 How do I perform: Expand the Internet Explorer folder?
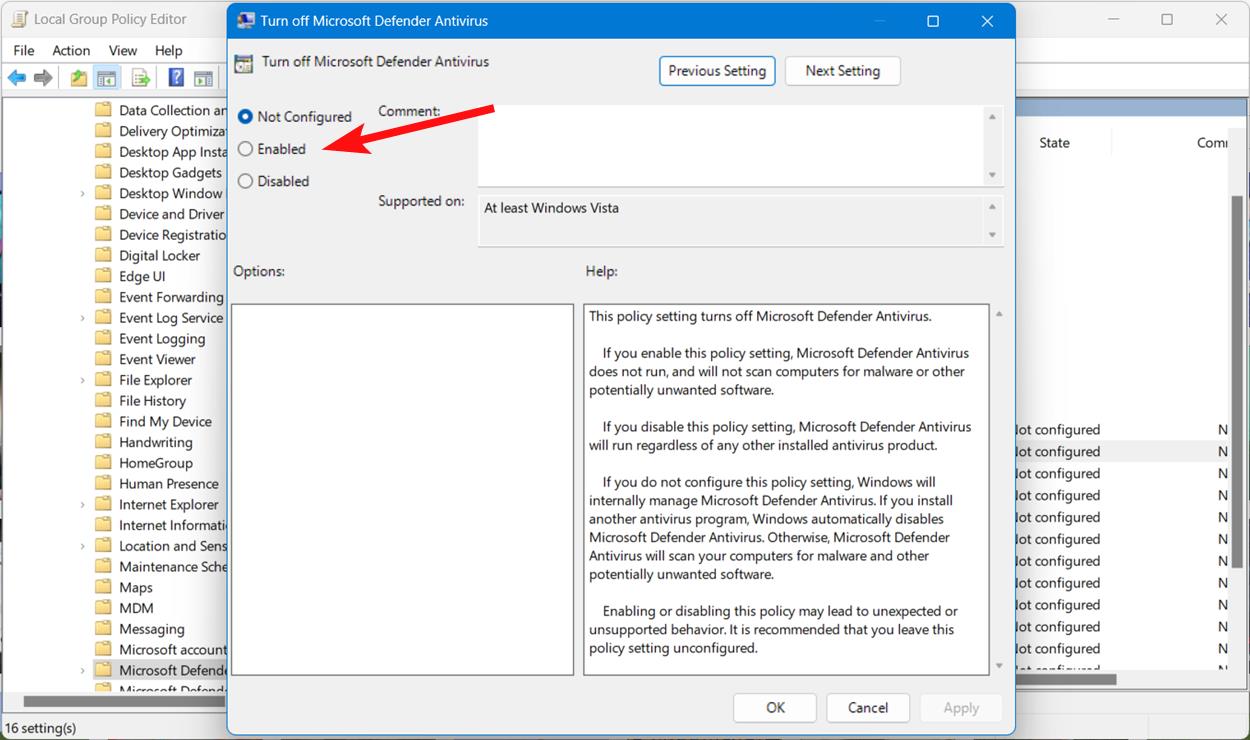tap(82, 503)
